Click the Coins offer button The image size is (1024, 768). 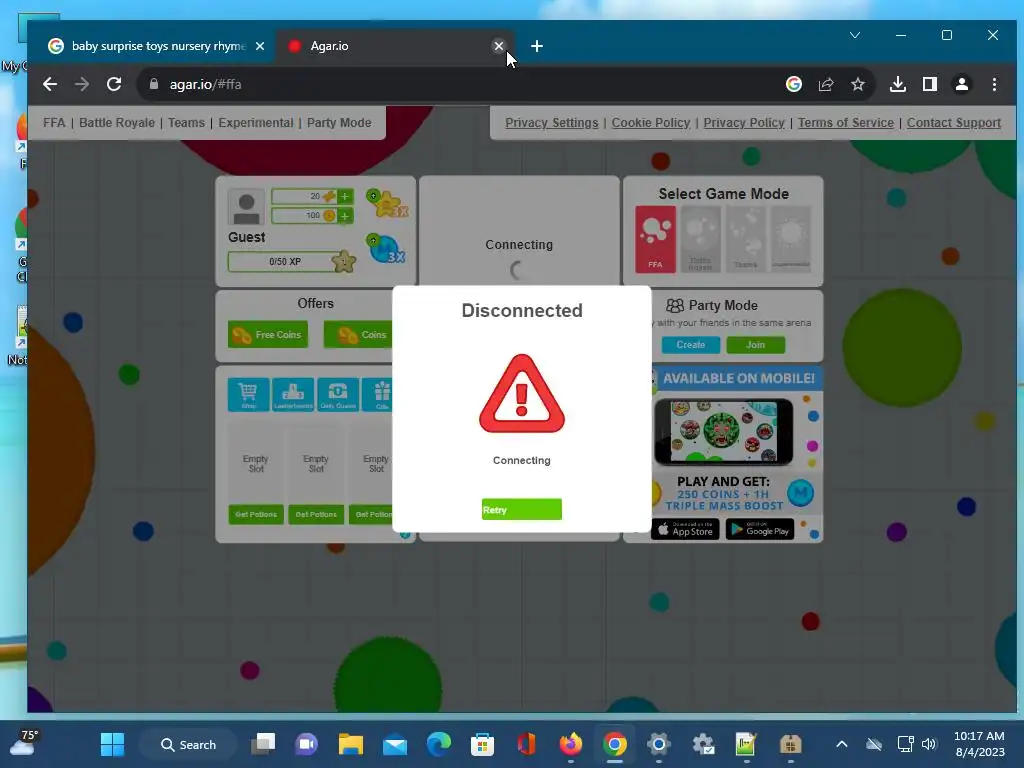pyautogui.click(x=359, y=334)
